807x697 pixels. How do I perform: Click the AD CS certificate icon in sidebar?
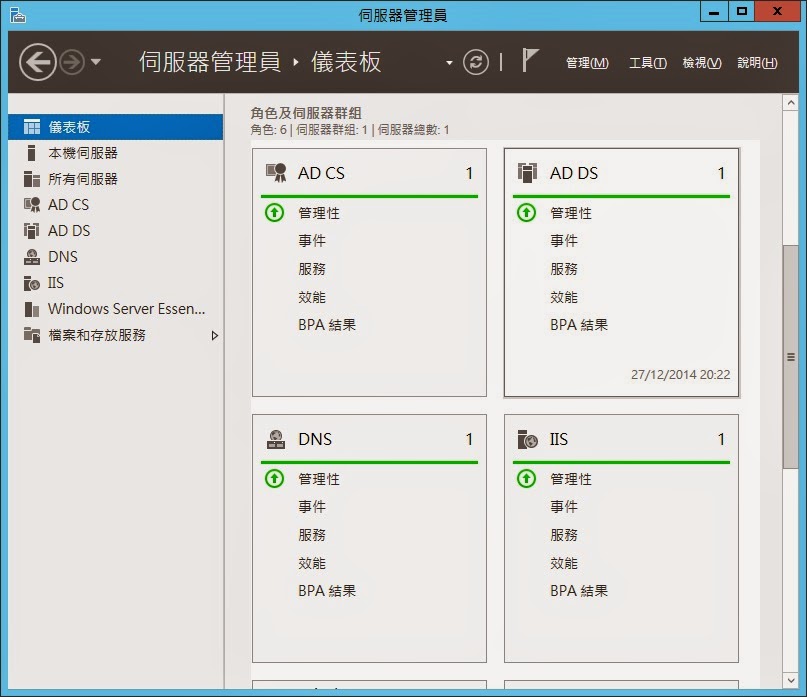pyautogui.click(x=32, y=205)
